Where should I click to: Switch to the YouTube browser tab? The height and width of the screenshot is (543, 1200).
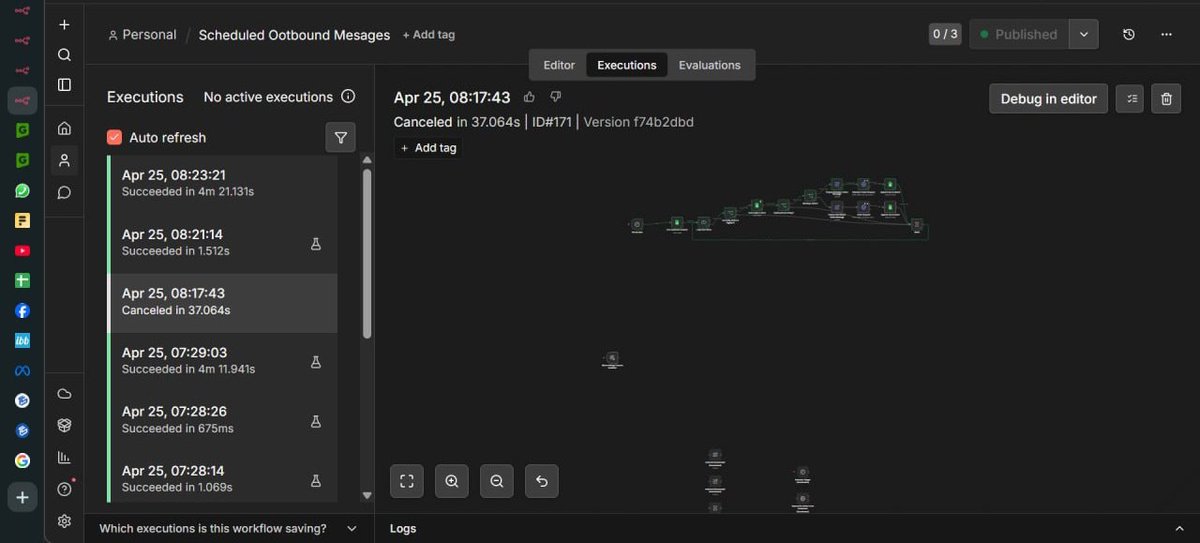[x=22, y=250]
